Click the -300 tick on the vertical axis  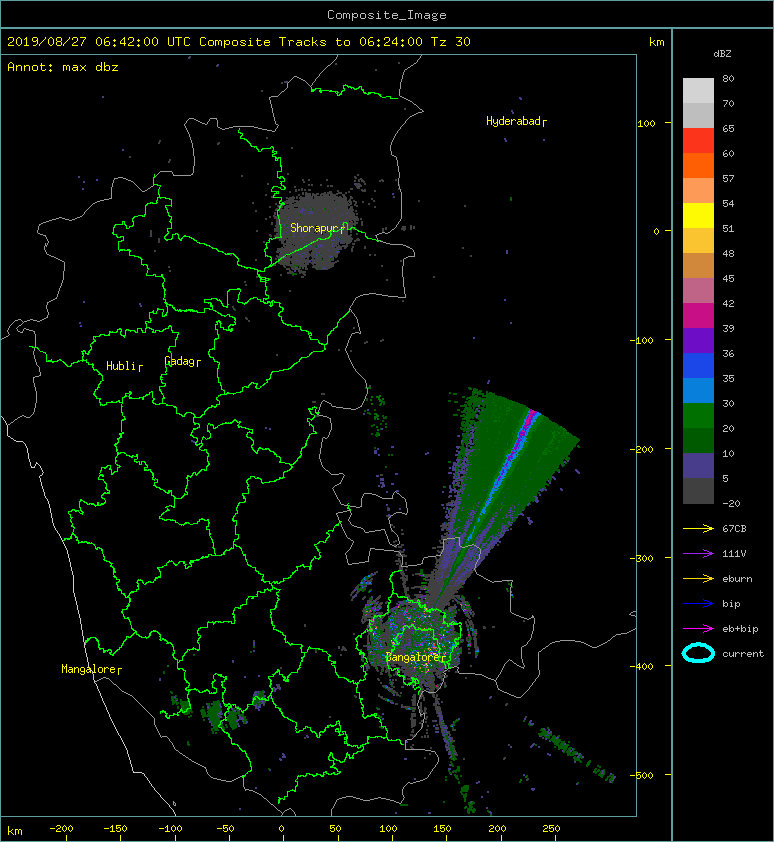click(642, 558)
